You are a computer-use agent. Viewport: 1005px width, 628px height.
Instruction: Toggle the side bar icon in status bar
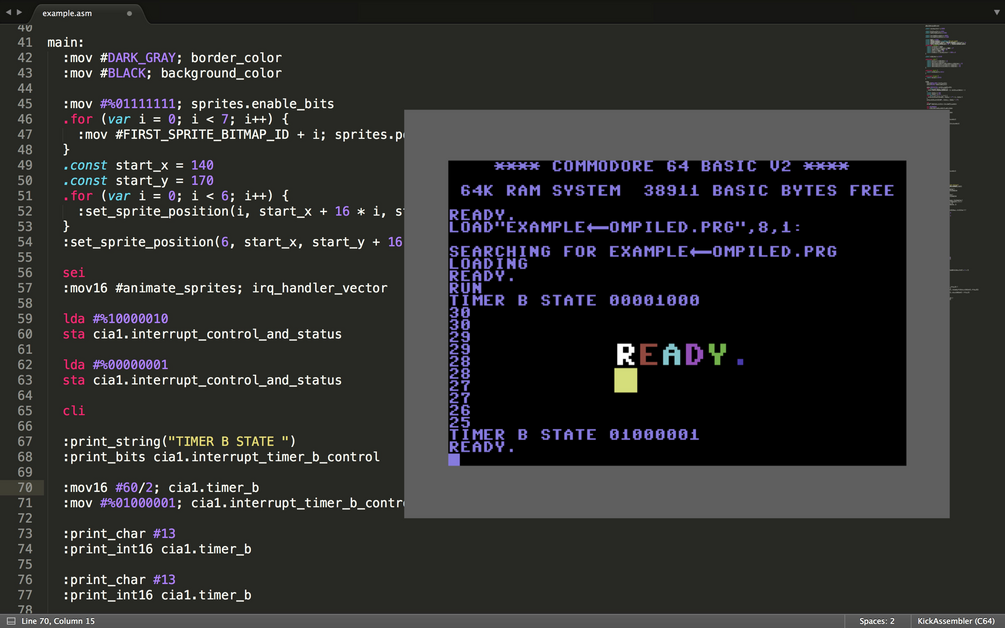pos(11,621)
